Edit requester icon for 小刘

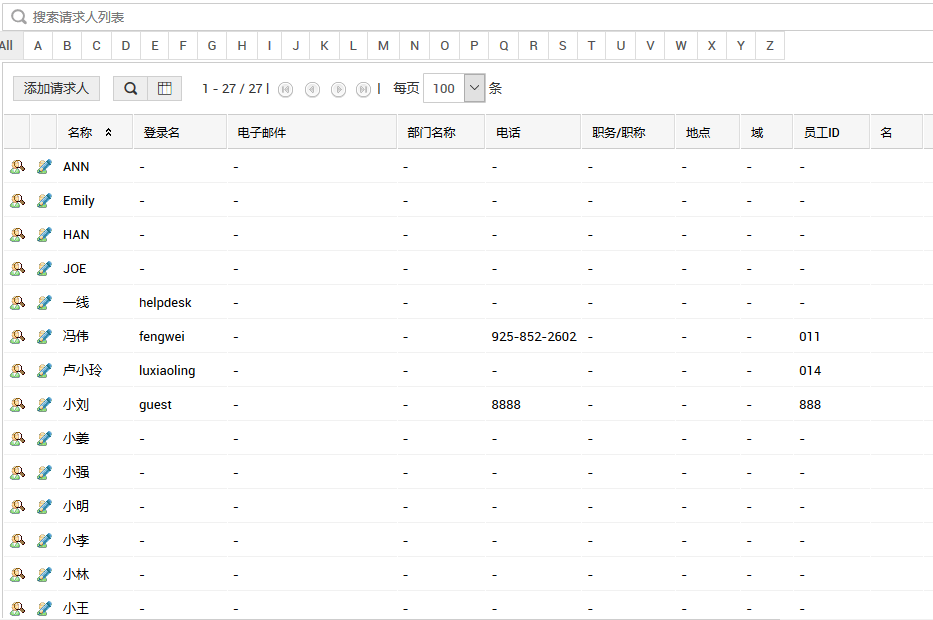point(44,404)
